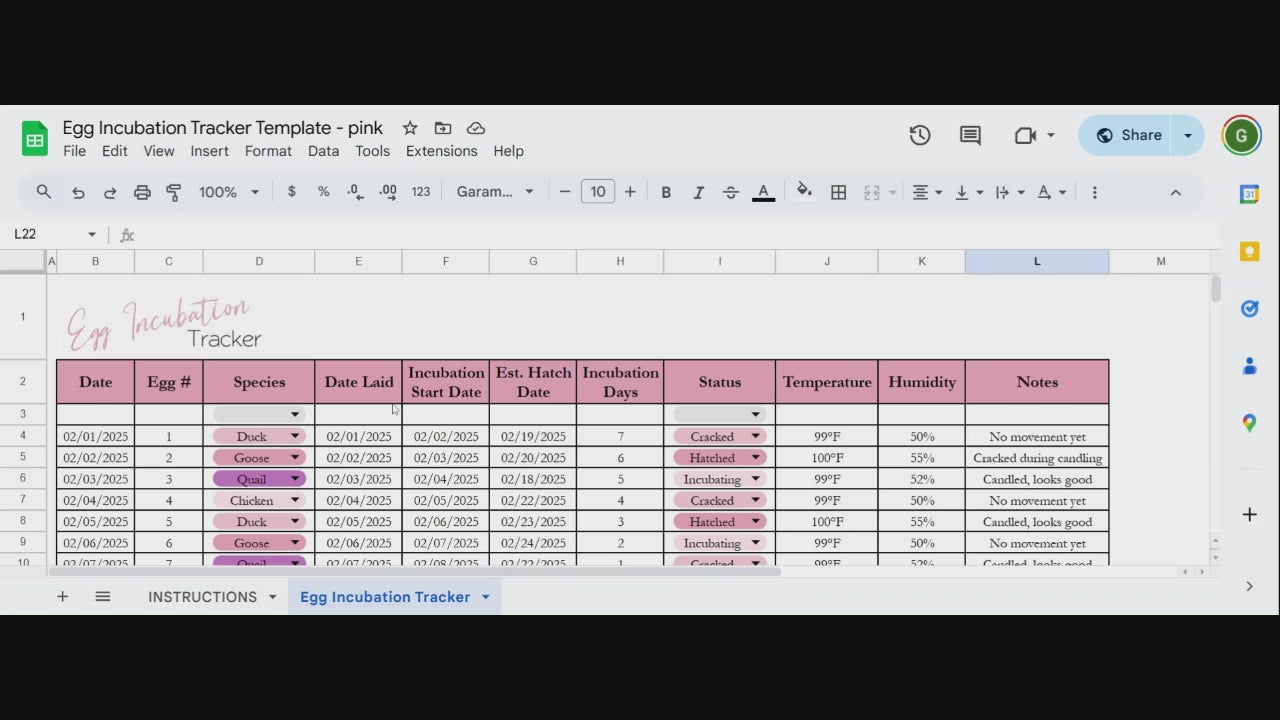Open Google Calendar side panel icon

(x=1249, y=194)
